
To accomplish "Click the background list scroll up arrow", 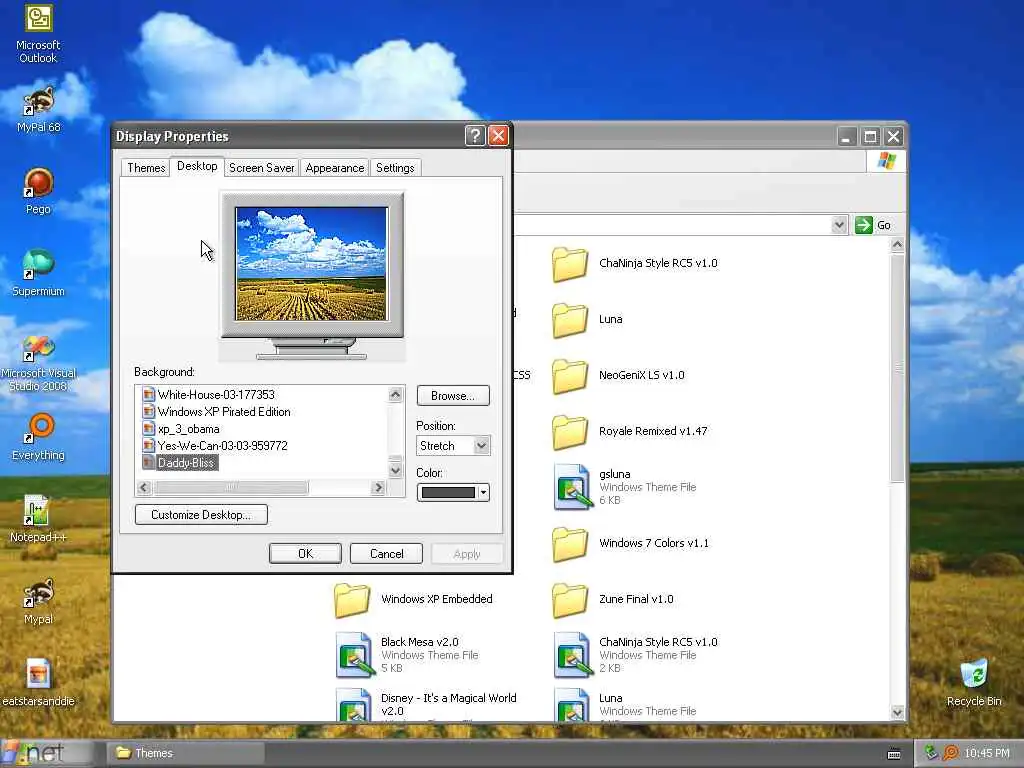I will pyautogui.click(x=395, y=394).
